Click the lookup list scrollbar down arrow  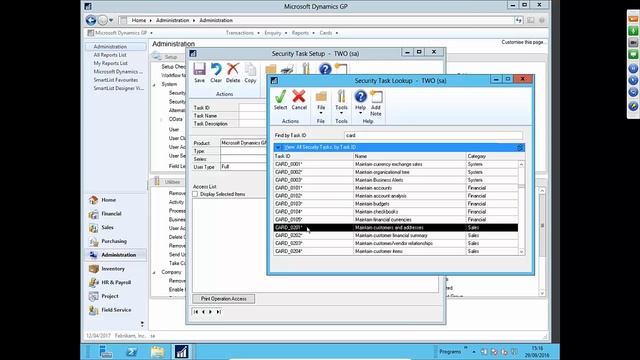pos(521,252)
